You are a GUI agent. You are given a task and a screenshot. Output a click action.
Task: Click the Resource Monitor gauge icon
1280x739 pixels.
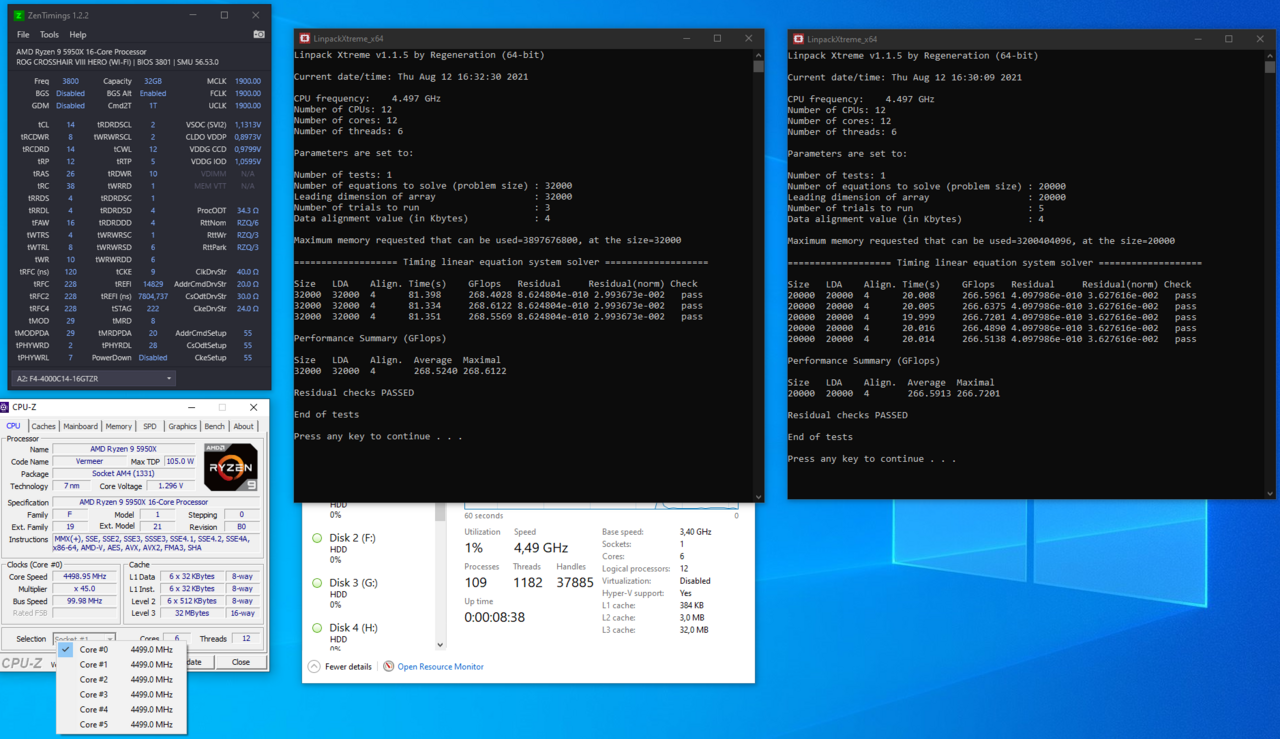coord(388,666)
